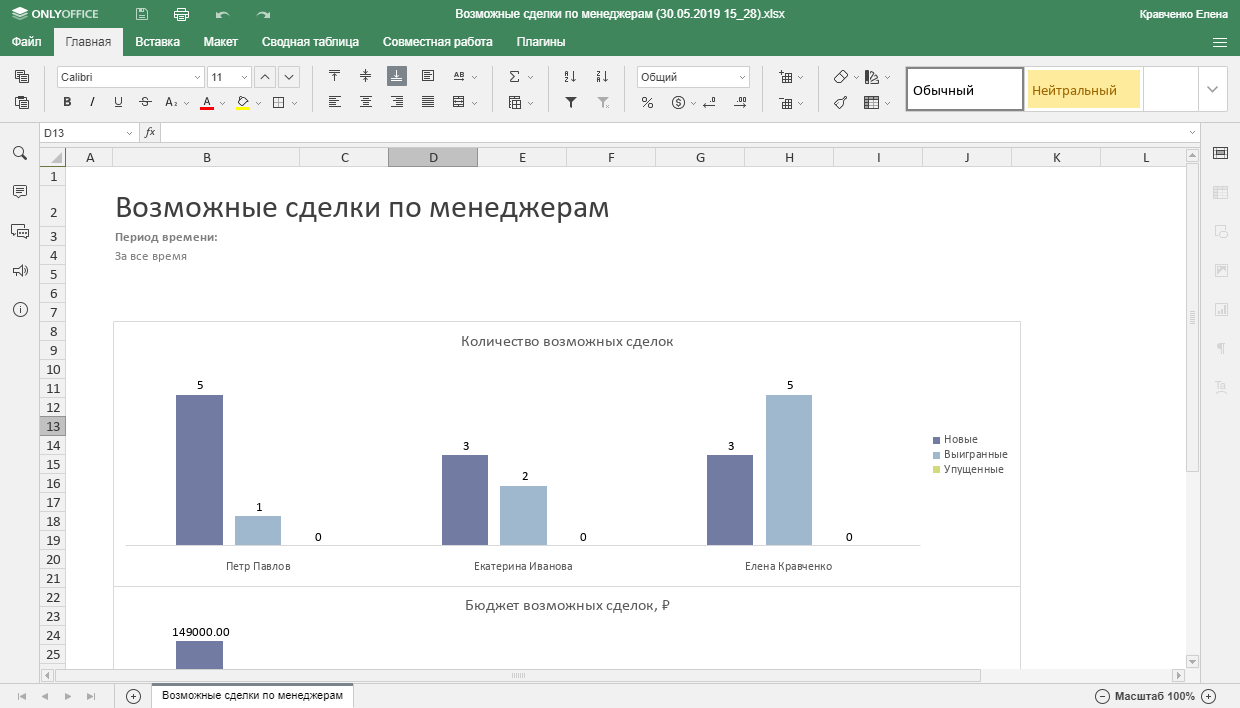The image size is (1240, 708).
Task: Undo the last action
Action: pos(222,14)
